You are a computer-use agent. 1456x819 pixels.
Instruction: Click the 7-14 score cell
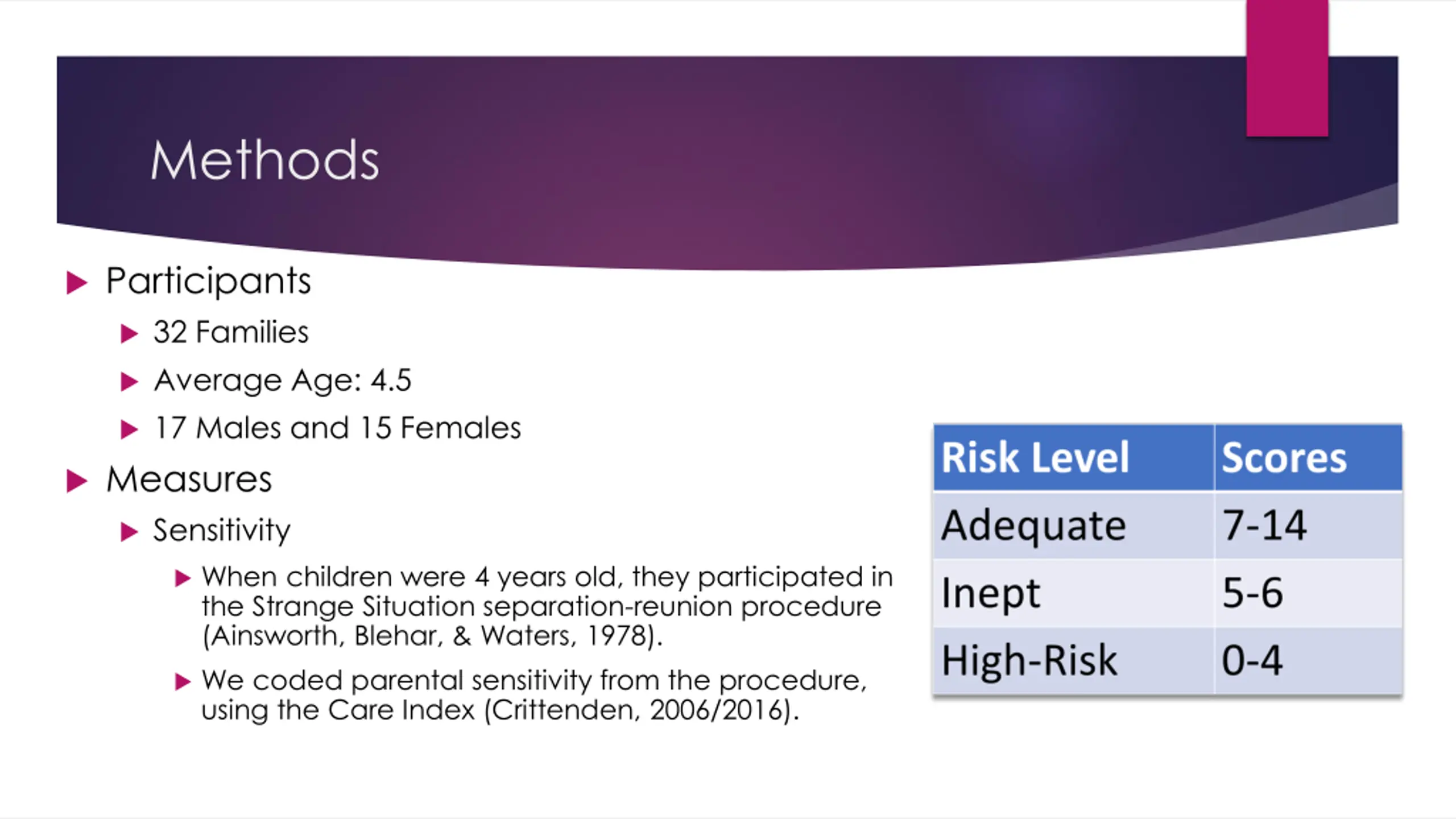pyautogui.click(x=1309, y=525)
